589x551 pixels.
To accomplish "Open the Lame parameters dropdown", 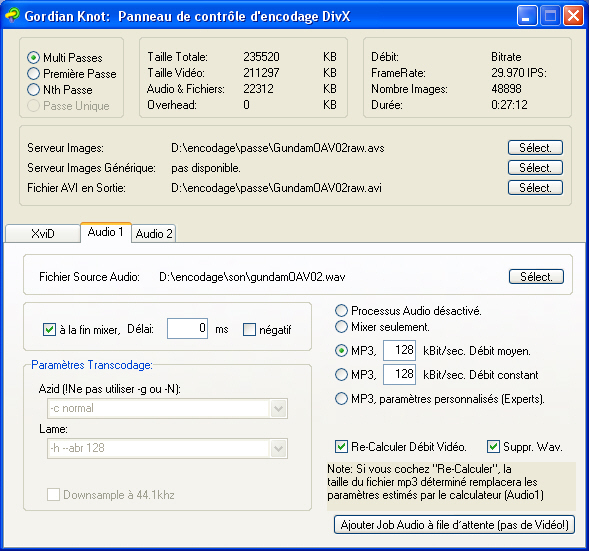I will [x=278, y=448].
